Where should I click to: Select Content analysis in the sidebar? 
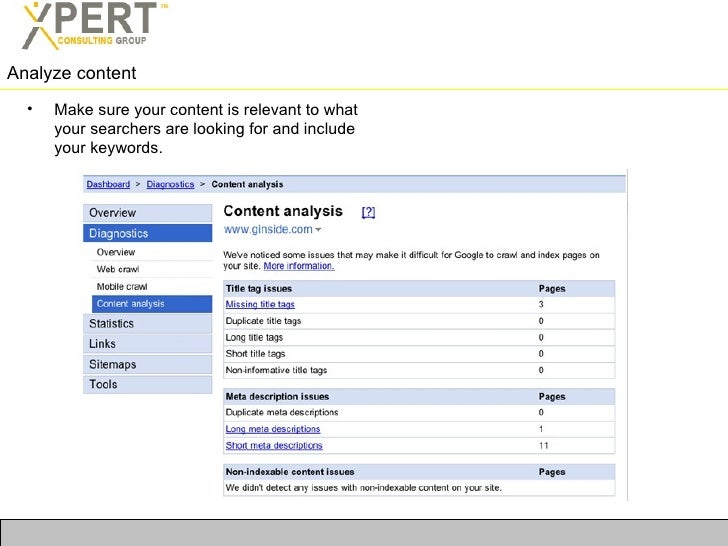152,304
